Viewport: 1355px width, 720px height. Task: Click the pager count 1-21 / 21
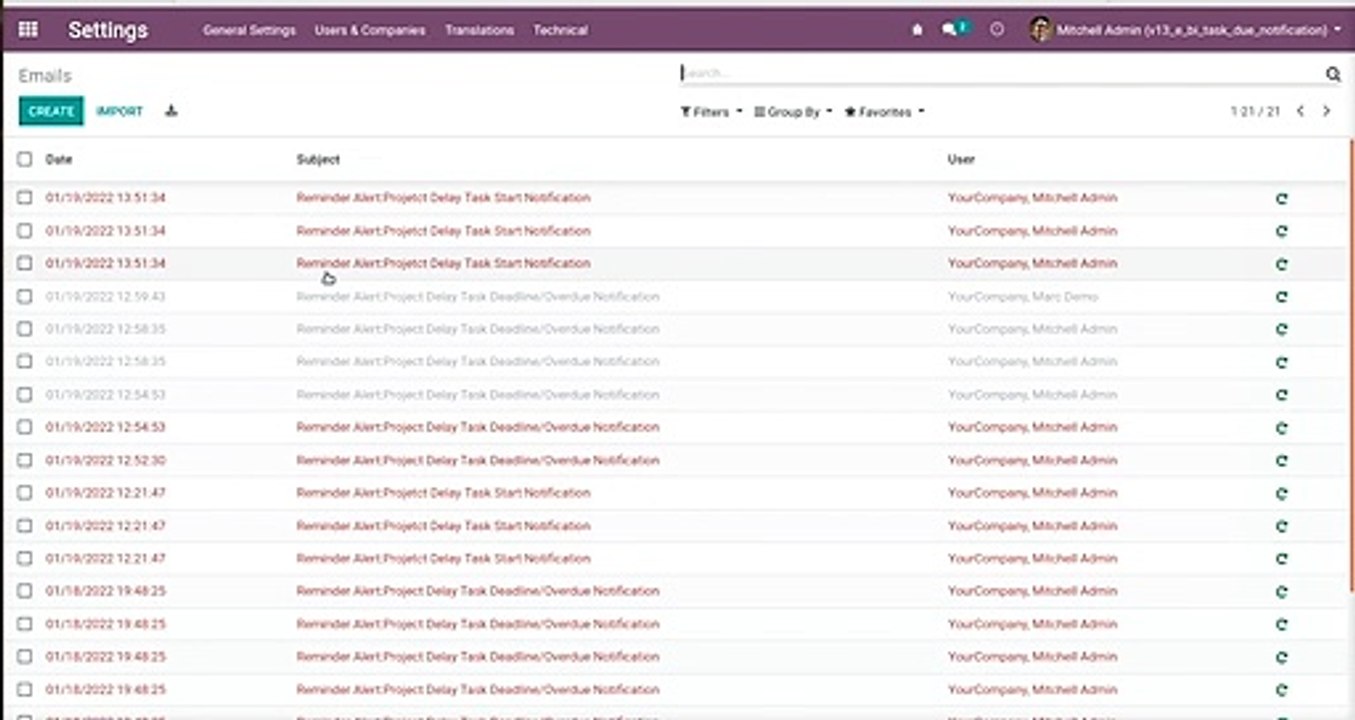click(1255, 112)
